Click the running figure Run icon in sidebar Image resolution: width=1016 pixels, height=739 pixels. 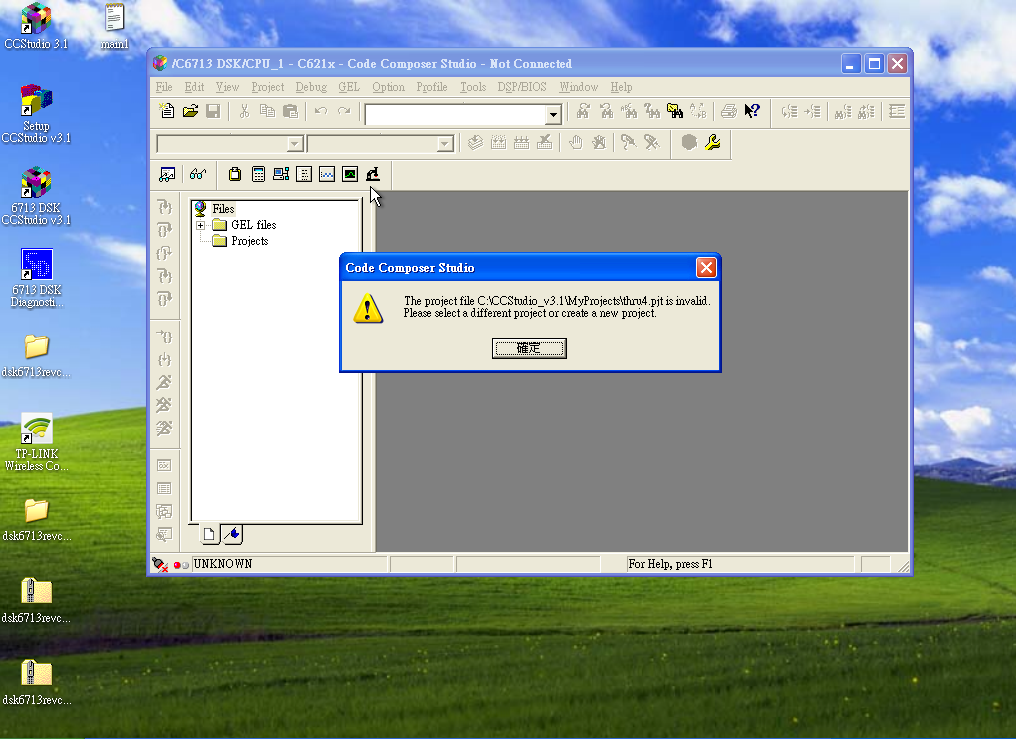[x=164, y=382]
